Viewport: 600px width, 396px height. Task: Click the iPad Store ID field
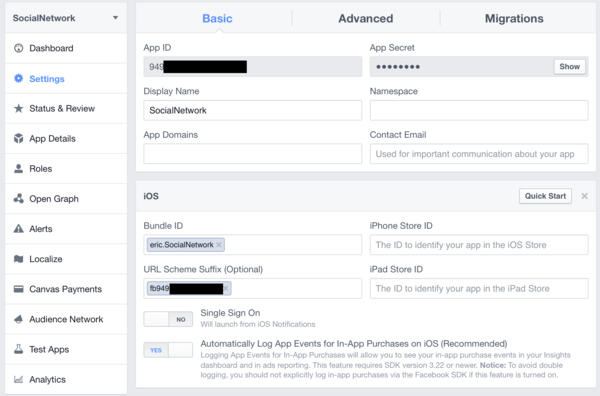(x=479, y=288)
